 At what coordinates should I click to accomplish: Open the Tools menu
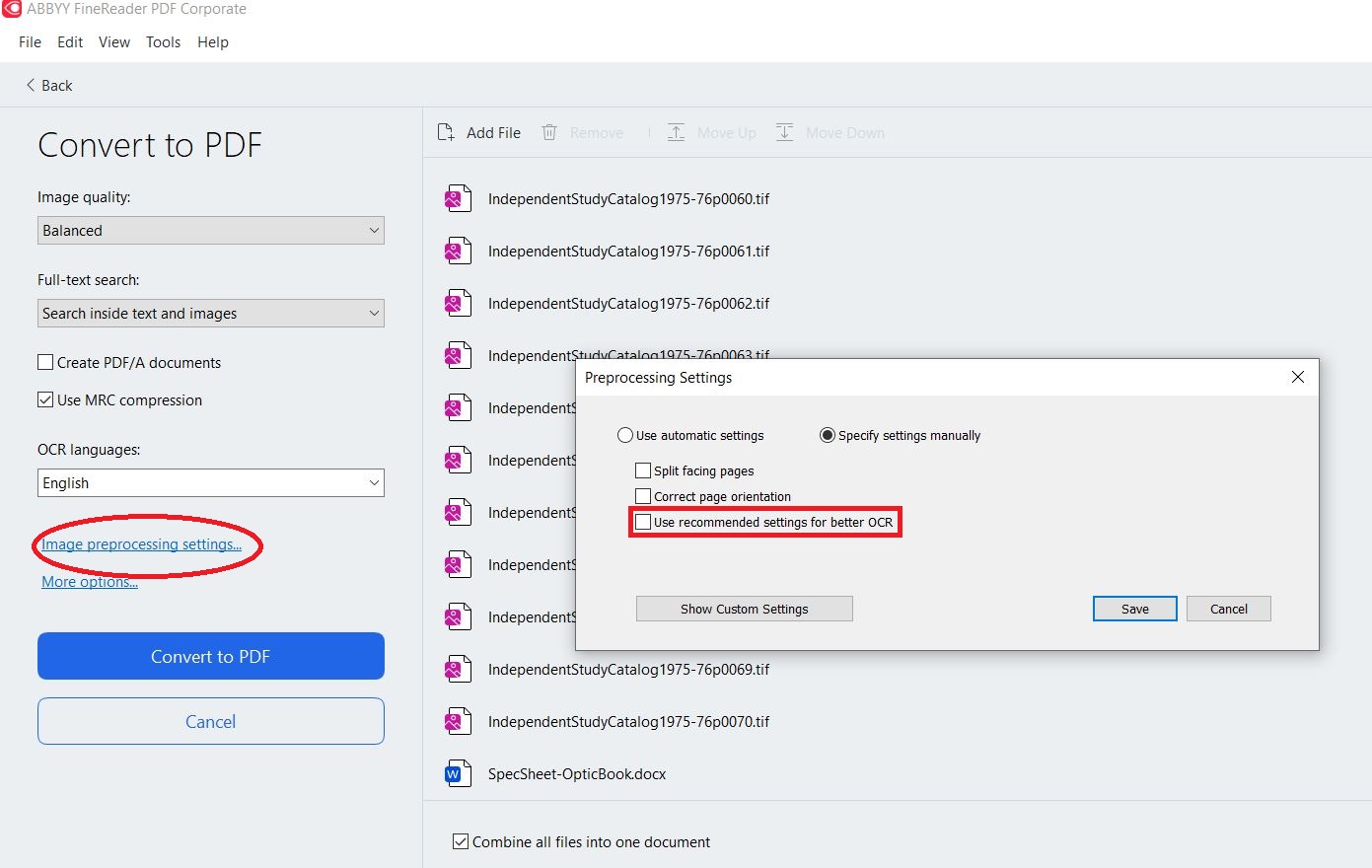(163, 42)
